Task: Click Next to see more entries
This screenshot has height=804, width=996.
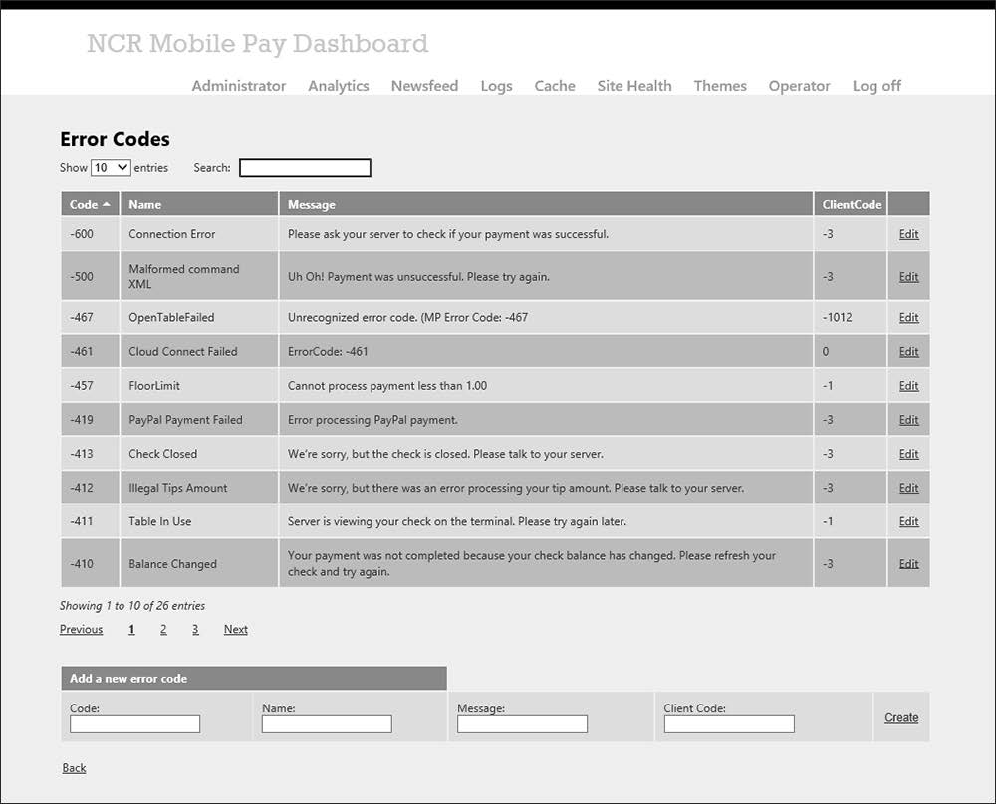Action: (x=235, y=629)
